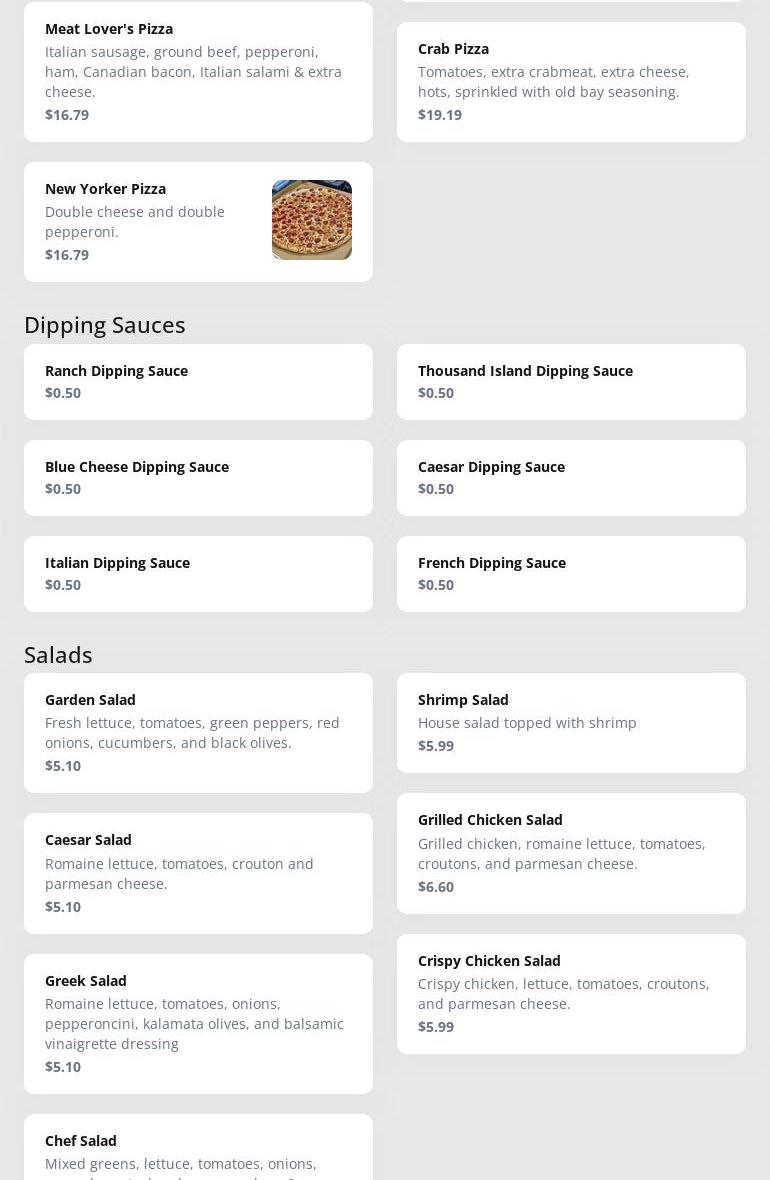
Task: Pick the Crispy Chicken Salad
Action: tap(571, 993)
